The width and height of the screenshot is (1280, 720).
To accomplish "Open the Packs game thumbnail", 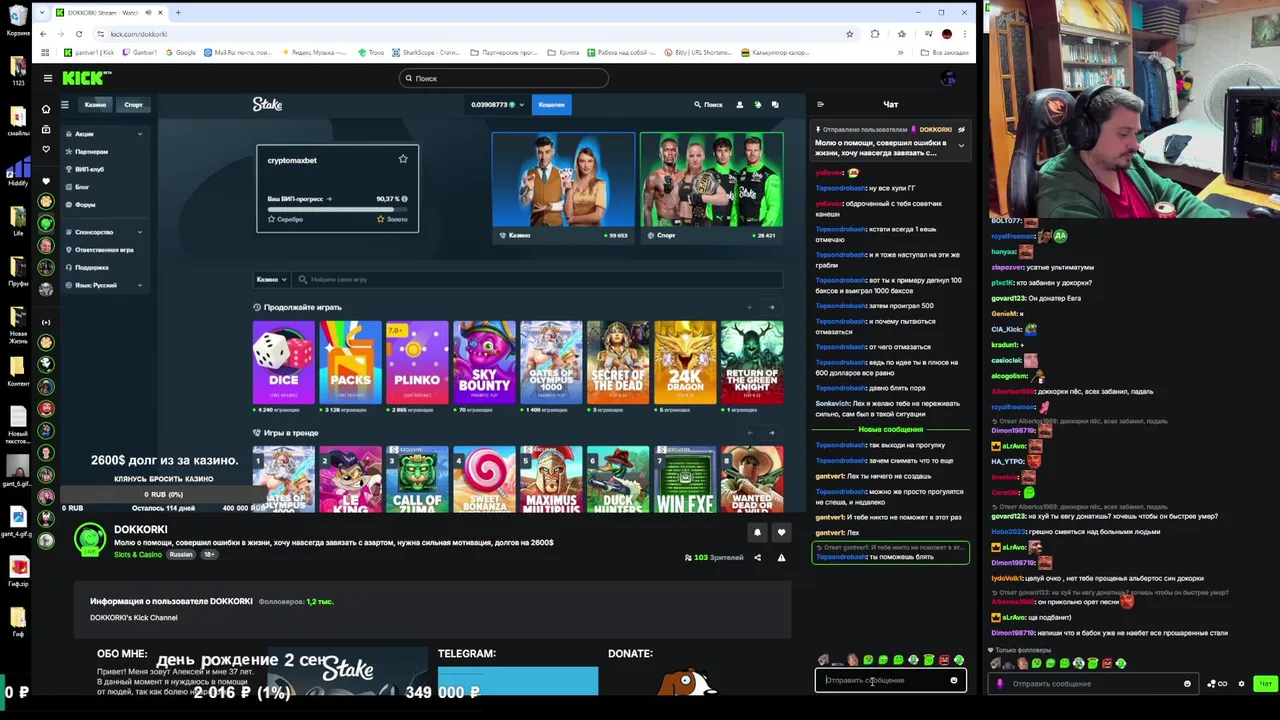I will pyautogui.click(x=350, y=362).
